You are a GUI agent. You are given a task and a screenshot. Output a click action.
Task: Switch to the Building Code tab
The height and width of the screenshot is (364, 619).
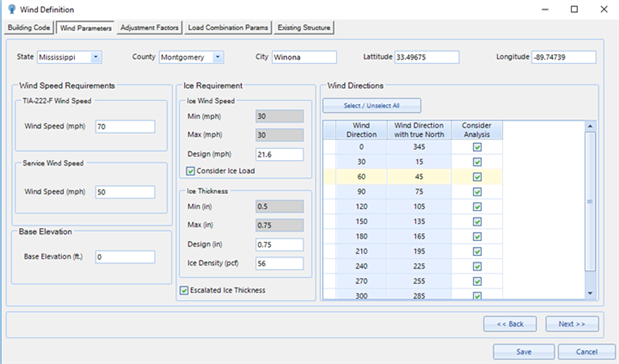point(29,28)
